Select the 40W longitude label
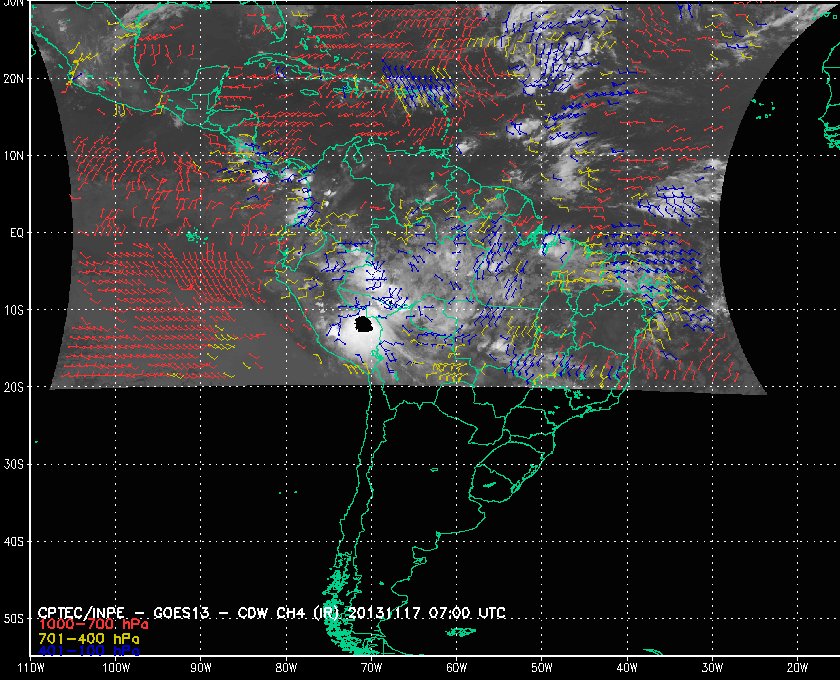This screenshot has height=680, width=840. [627, 668]
